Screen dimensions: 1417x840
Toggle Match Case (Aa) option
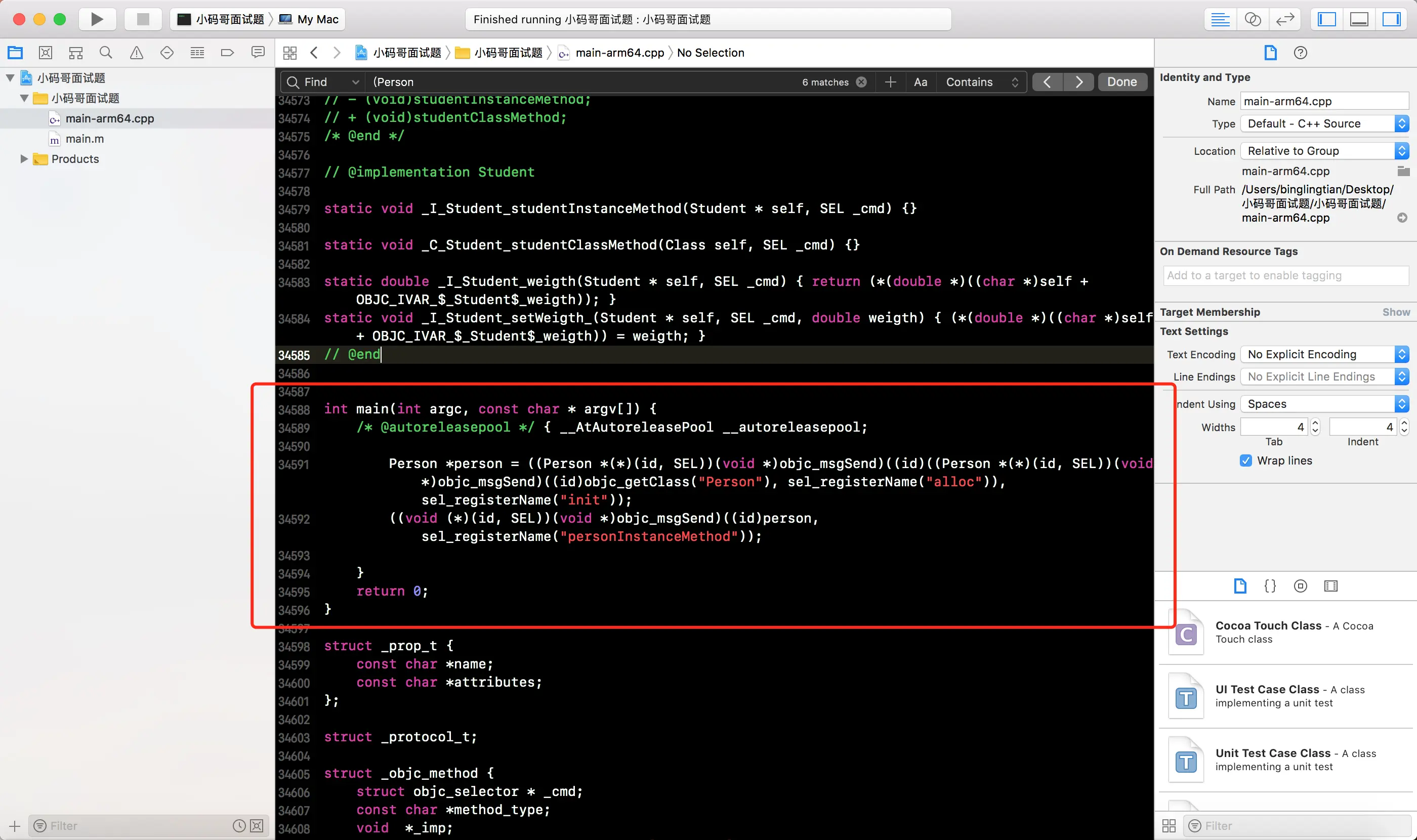pos(921,82)
